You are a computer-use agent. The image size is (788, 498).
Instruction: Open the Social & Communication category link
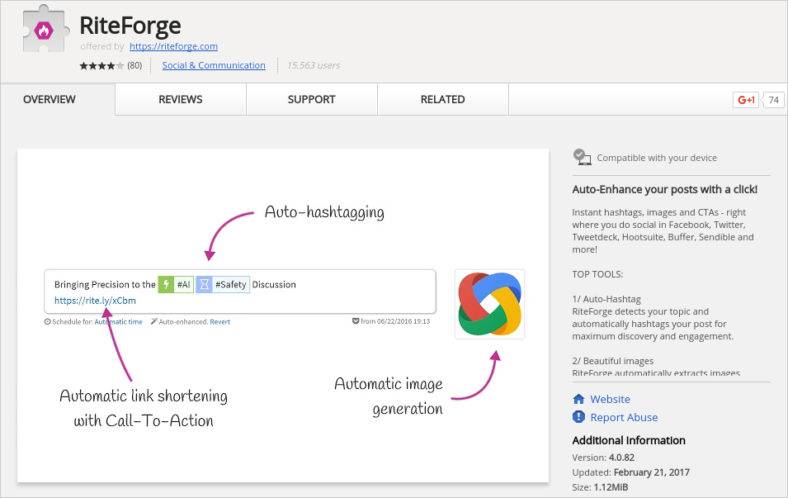214,65
